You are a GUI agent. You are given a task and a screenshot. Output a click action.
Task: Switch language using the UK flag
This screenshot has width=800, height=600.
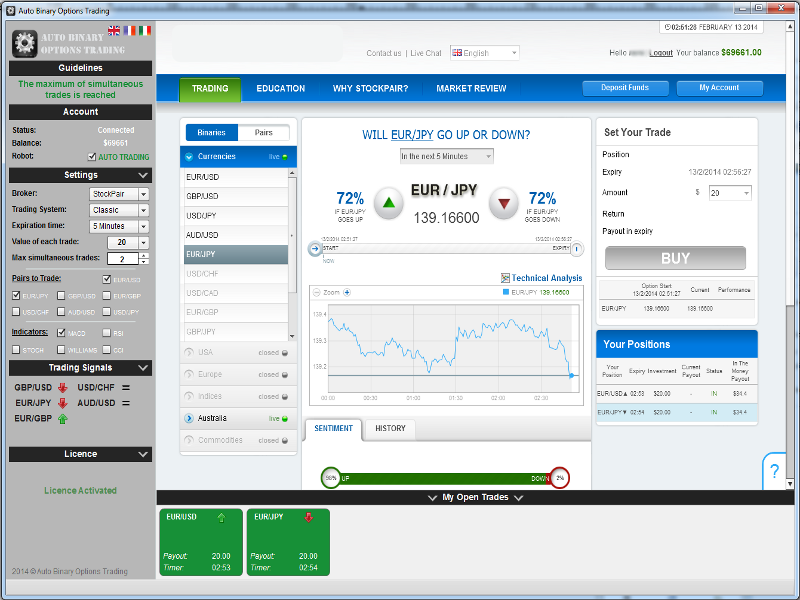[x=114, y=31]
